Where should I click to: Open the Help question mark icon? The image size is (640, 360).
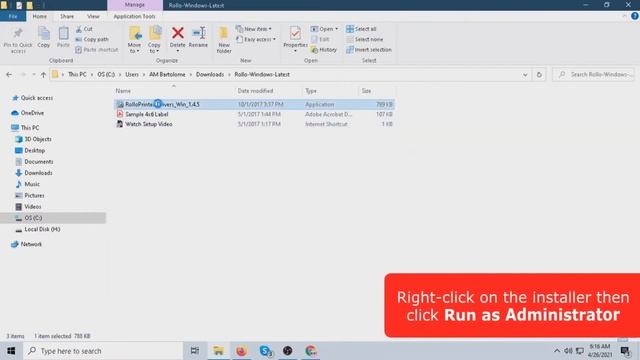pos(635,16)
